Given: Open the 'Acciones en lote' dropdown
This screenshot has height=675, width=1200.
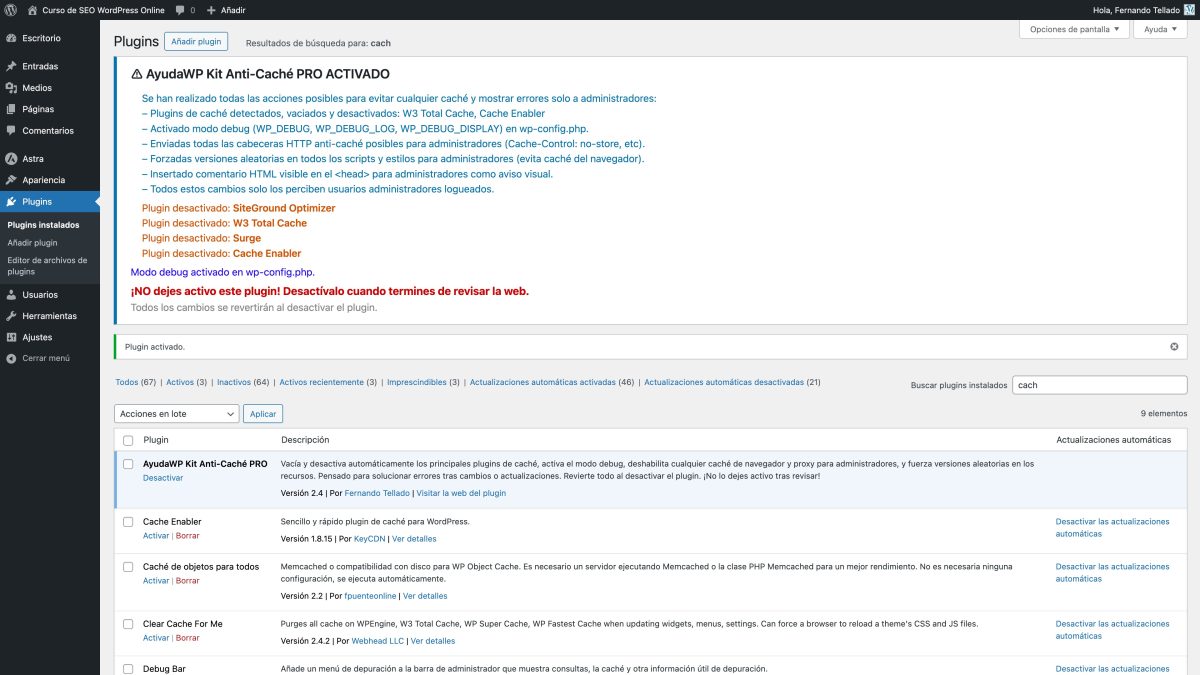Looking at the screenshot, I should 176,413.
